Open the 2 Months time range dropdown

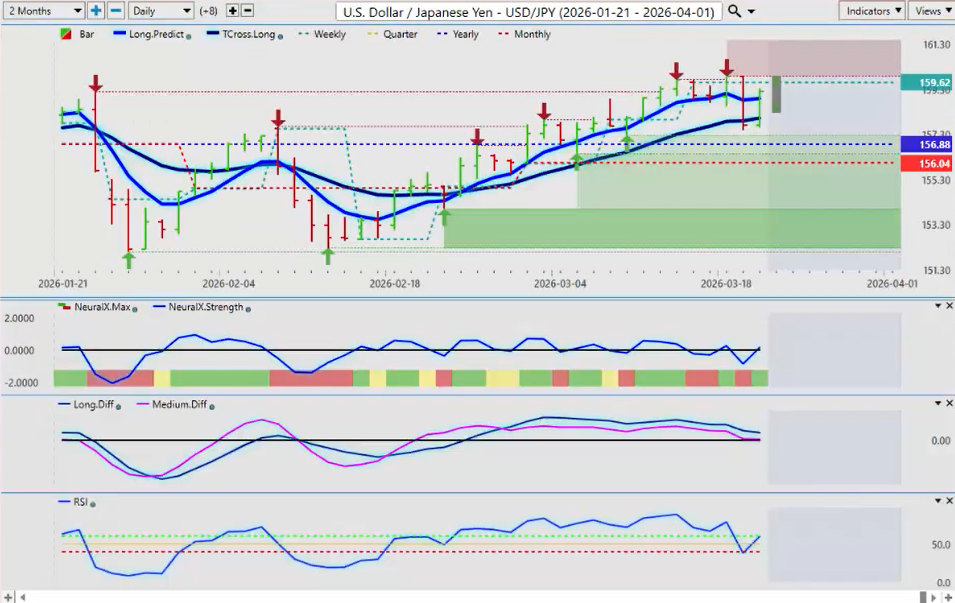[x=44, y=10]
